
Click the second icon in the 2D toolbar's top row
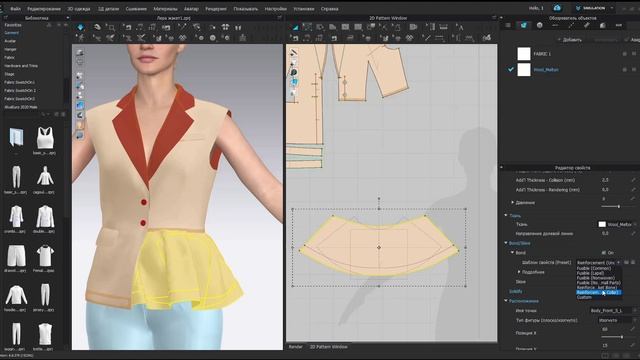click(307, 27)
